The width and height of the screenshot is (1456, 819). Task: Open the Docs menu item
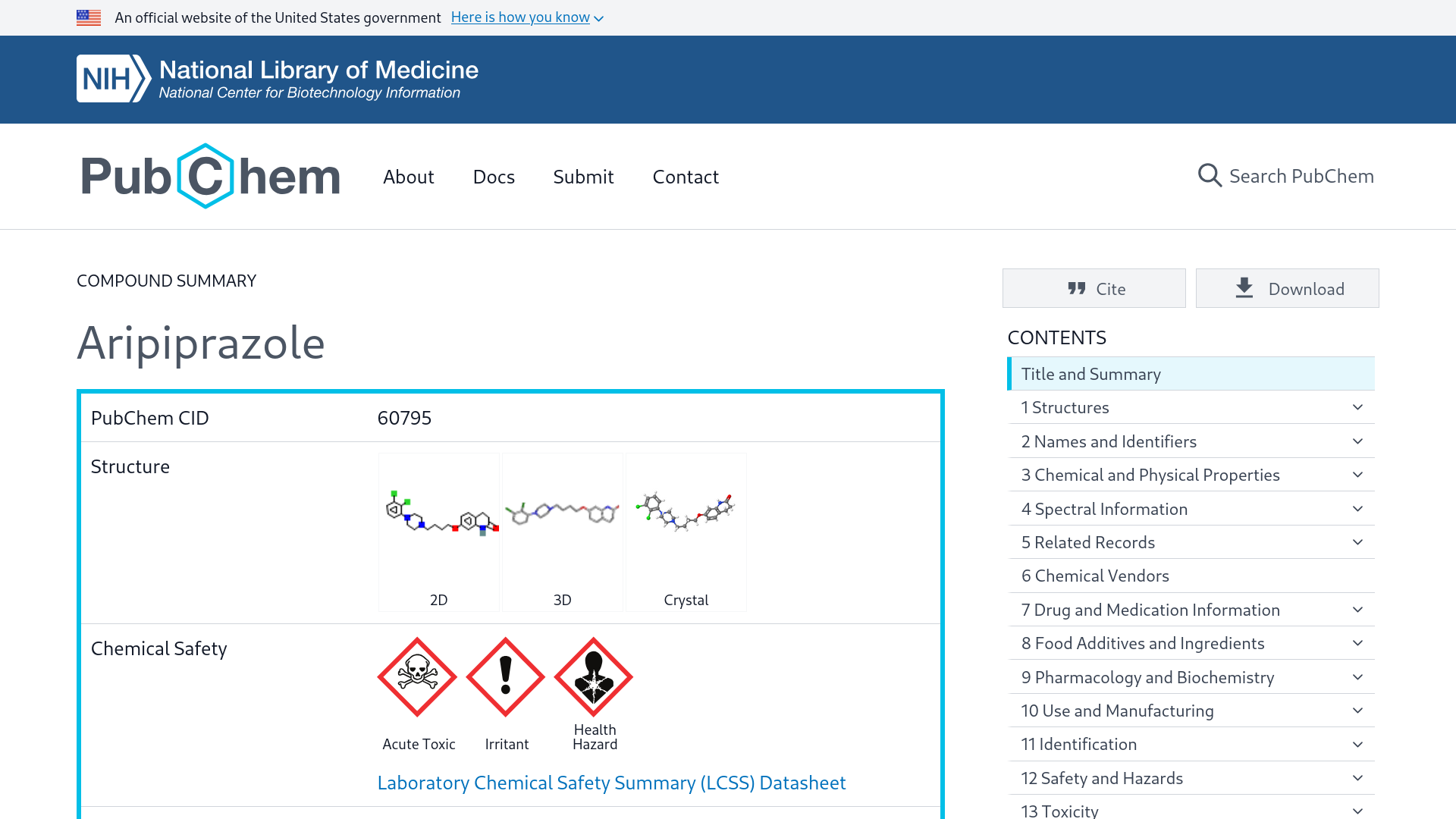click(494, 177)
